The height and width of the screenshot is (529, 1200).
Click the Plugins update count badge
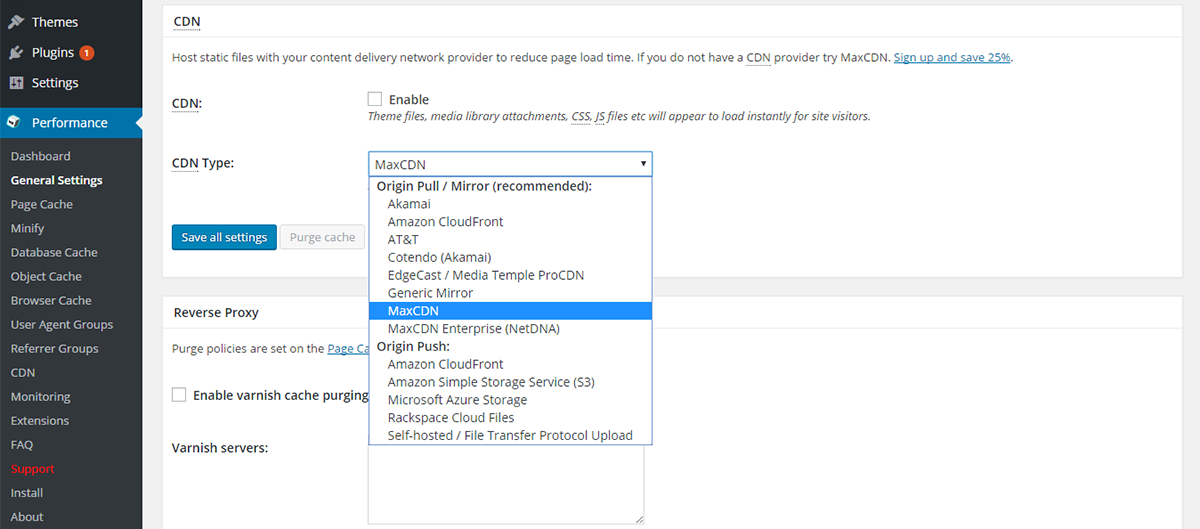(x=87, y=52)
